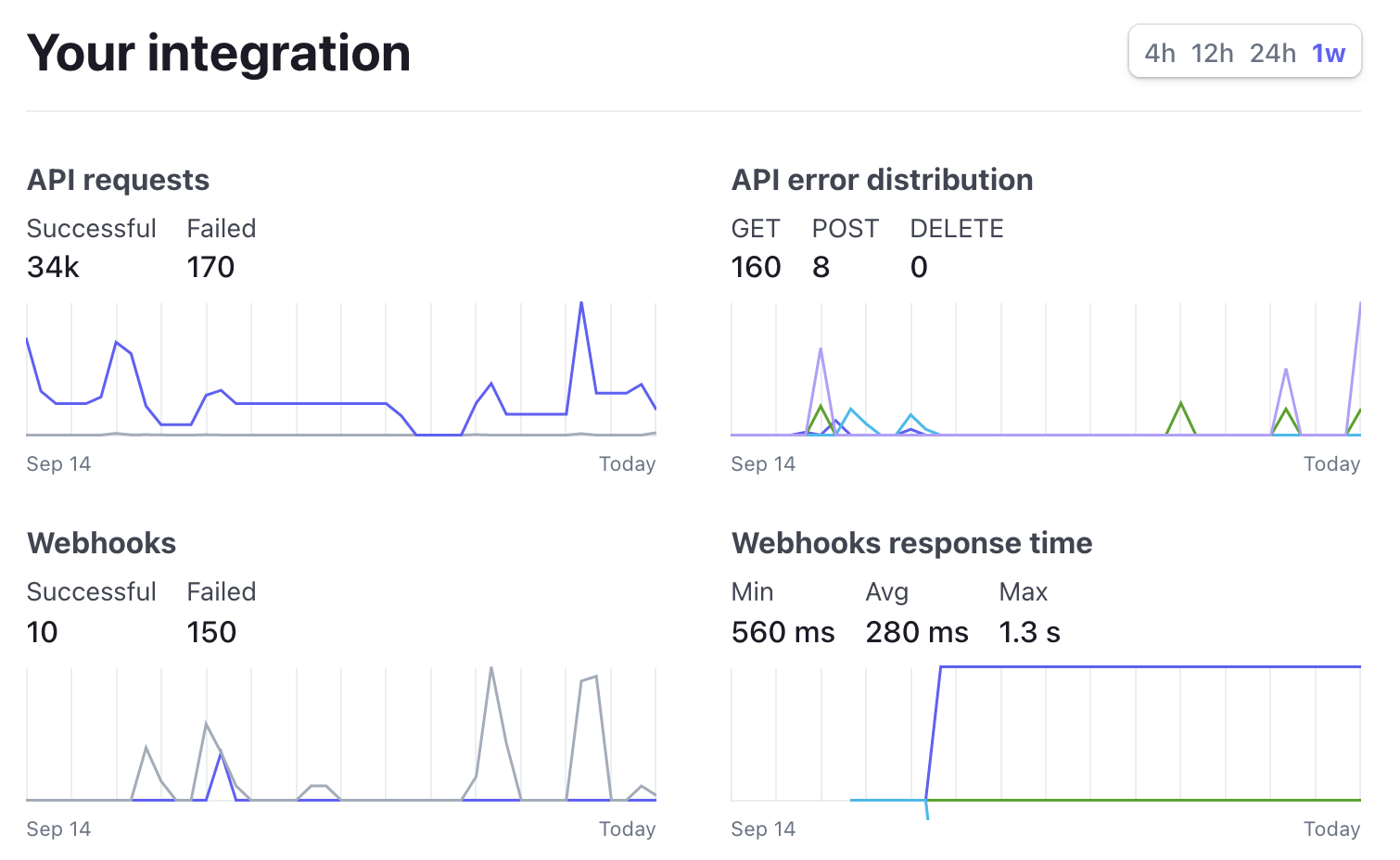This screenshot has height=860, width=1400.
Task: Select the 24h time range
Action: point(1273,53)
